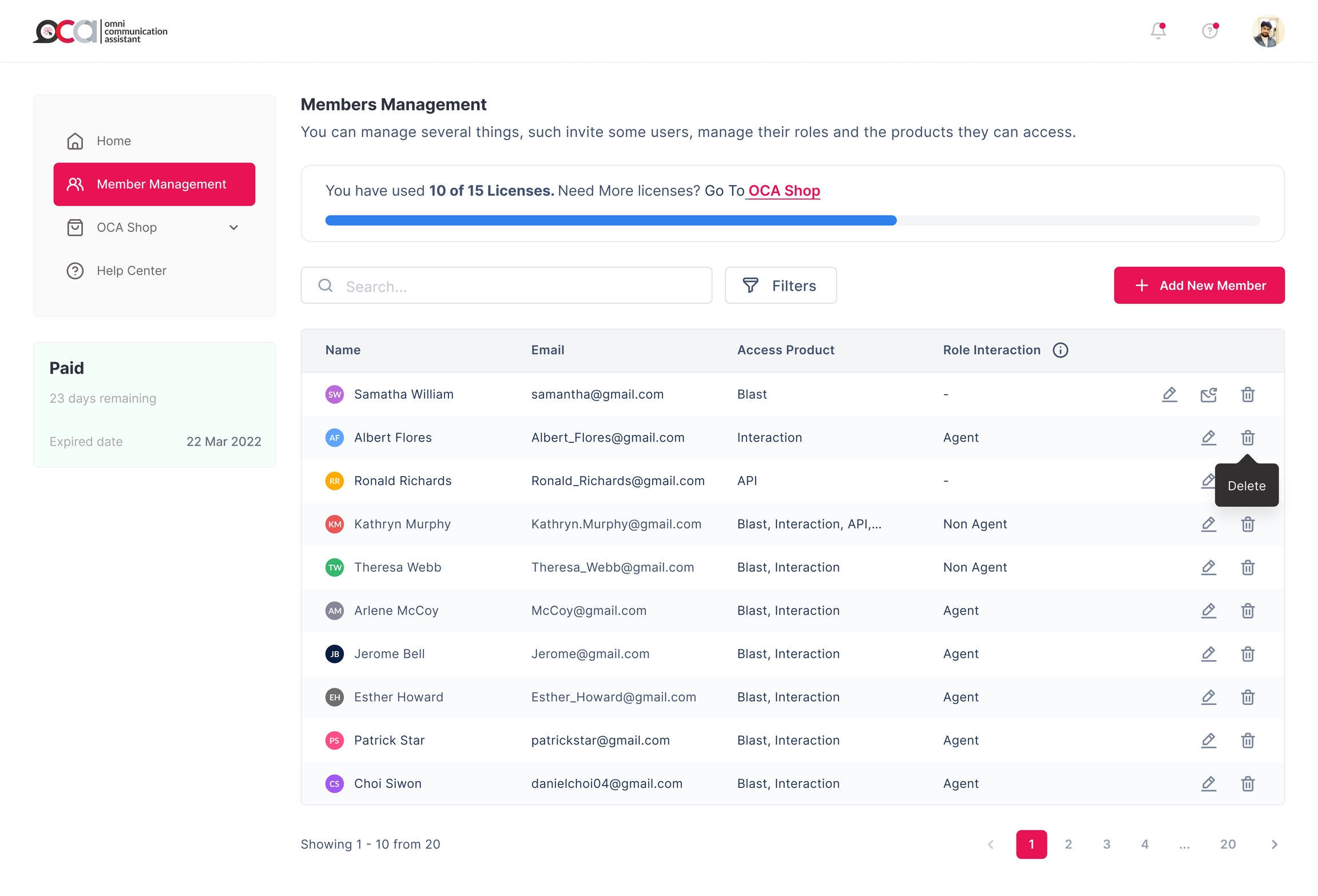Show Role Interaction info tooltip icon

click(1060, 350)
